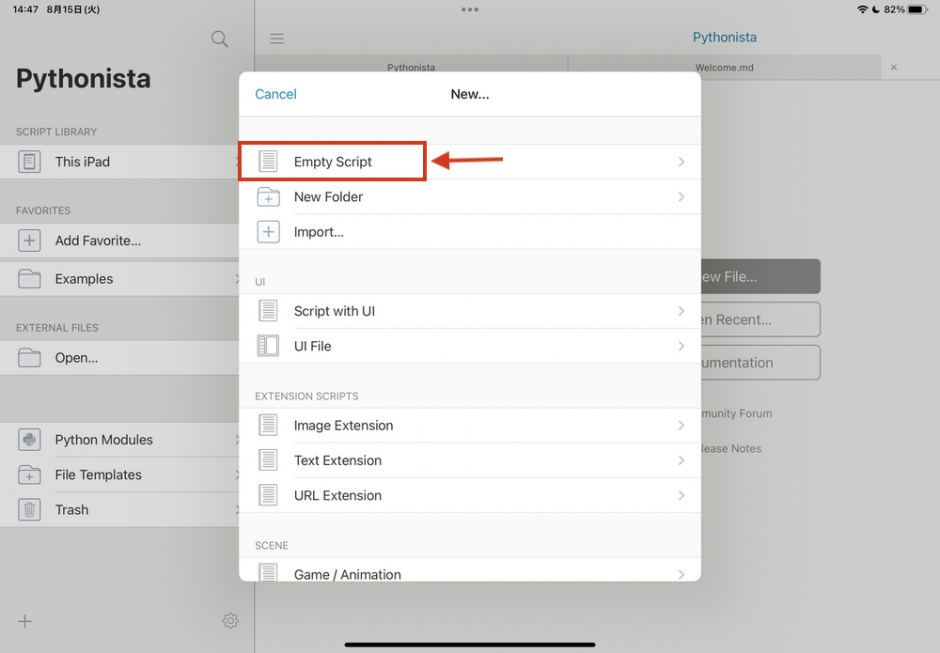This screenshot has width=940, height=653.
Task: Switch to the Welcome.md tab
Action: pos(723,68)
